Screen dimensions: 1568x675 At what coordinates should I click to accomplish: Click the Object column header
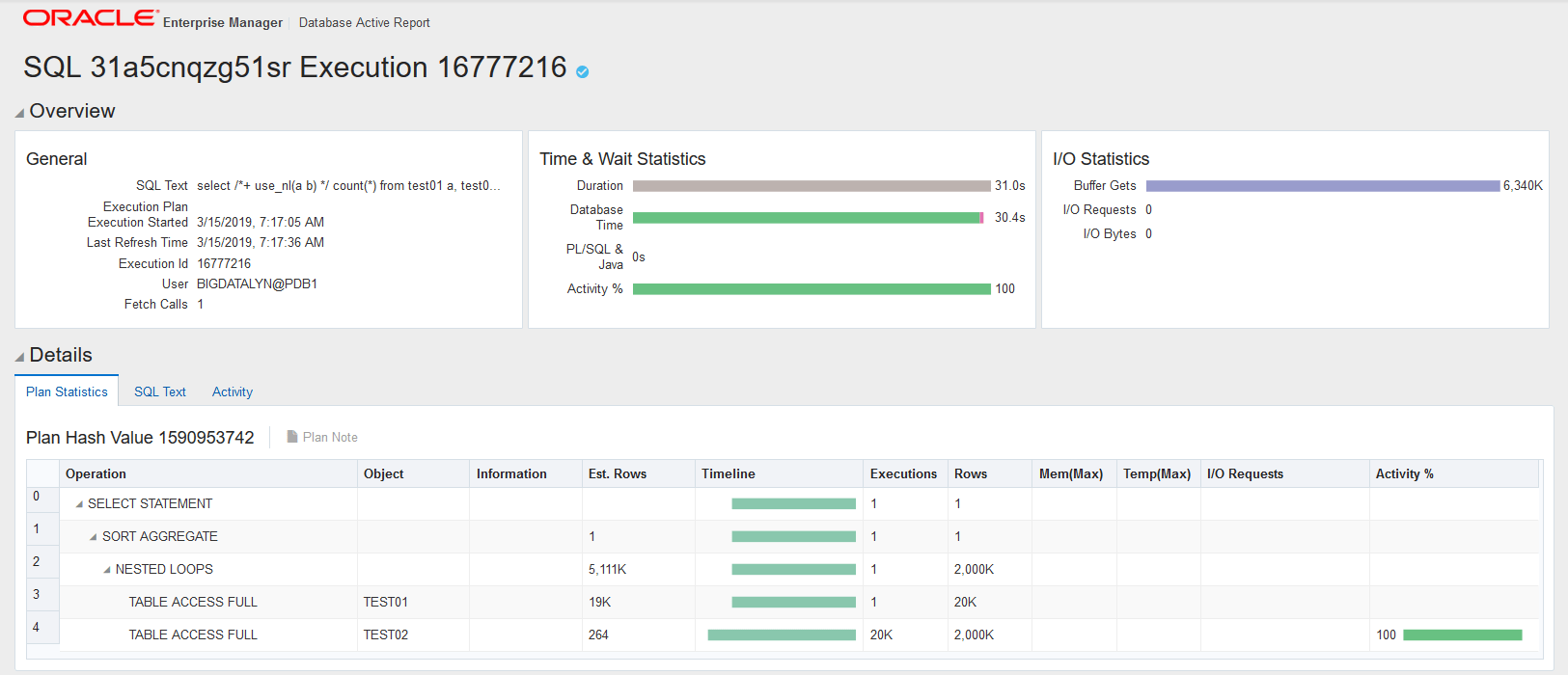(413, 473)
